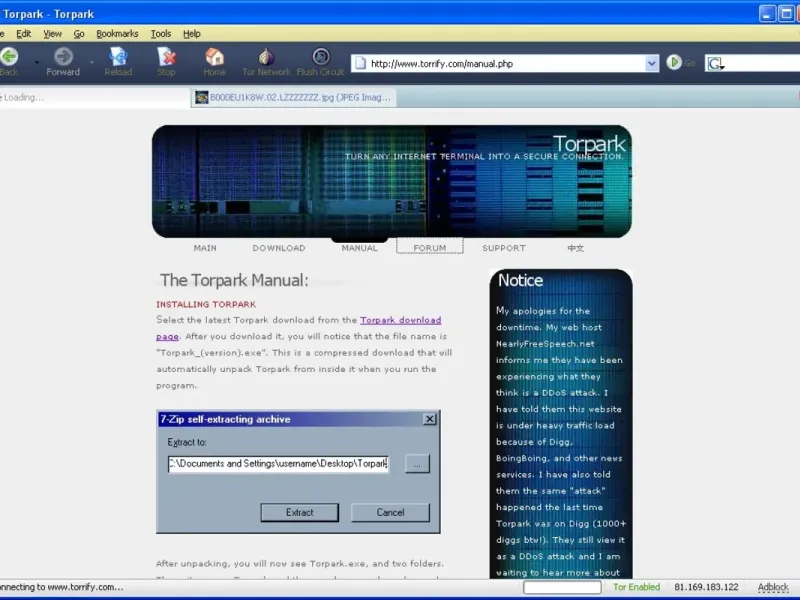800x600 pixels.
Task: Click the Back navigation arrow icon
Action: point(9,56)
